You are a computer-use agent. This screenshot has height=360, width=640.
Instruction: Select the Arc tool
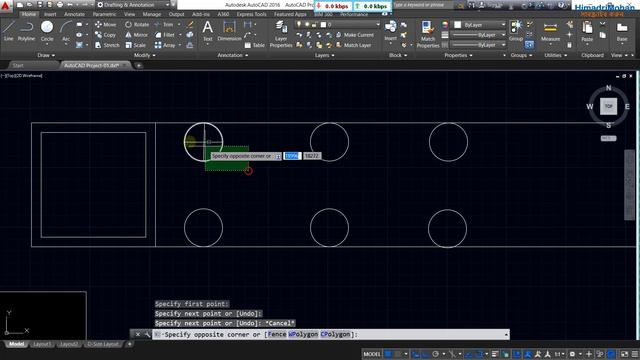coord(66,31)
